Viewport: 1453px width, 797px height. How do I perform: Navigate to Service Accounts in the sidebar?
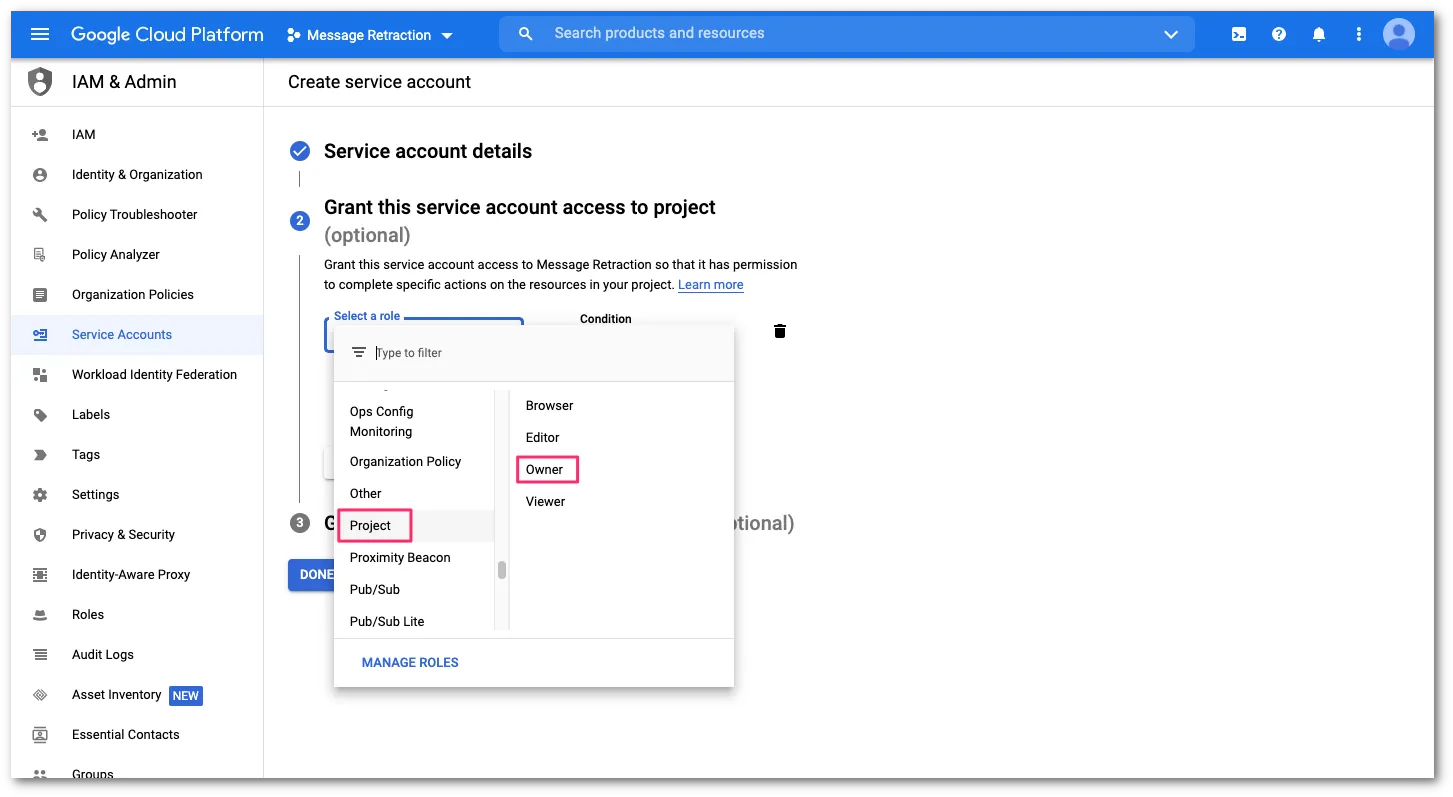pyautogui.click(x=122, y=334)
